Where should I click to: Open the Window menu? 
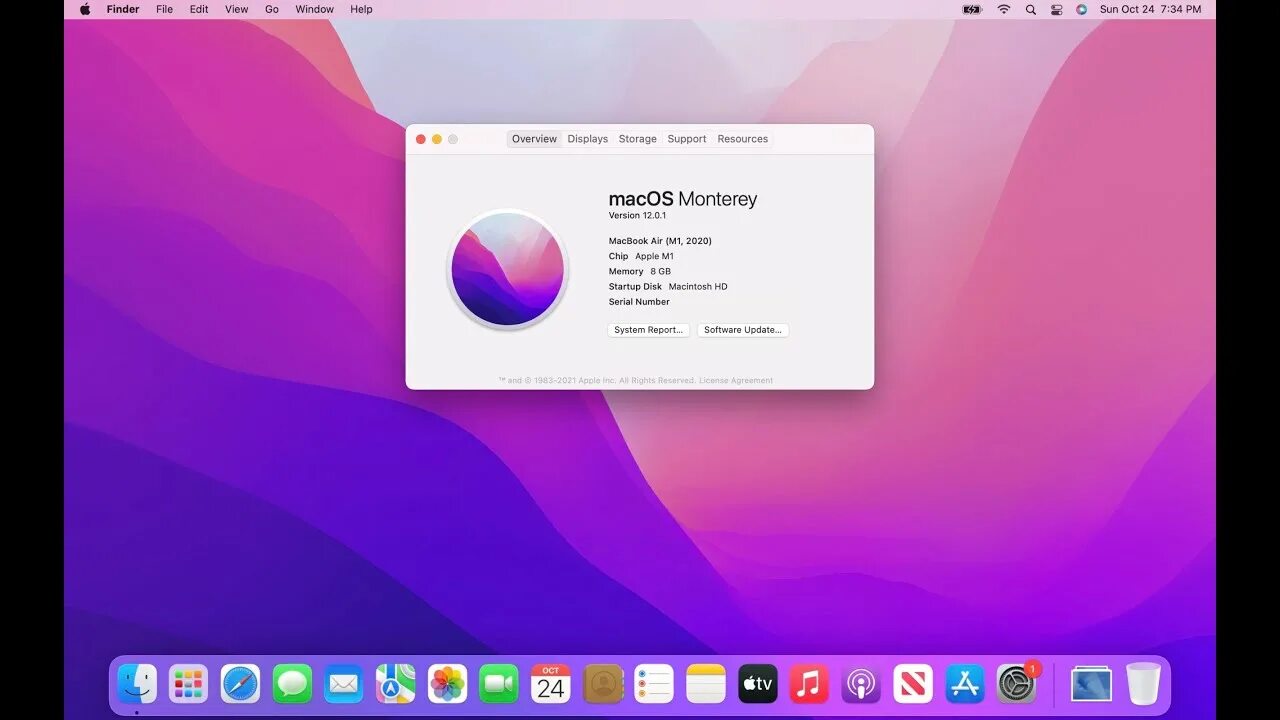point(314,9)
